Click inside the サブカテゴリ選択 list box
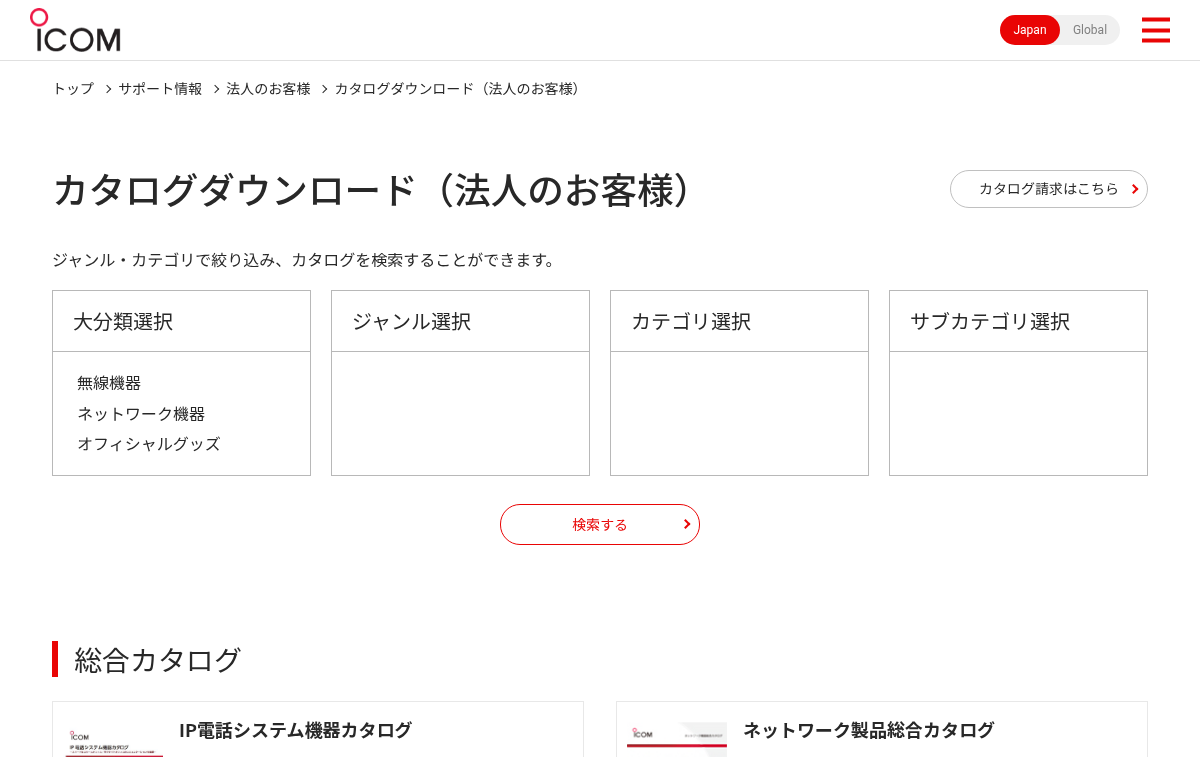This screenshot has width=1200, height=757. click(x=1018, y=413)
